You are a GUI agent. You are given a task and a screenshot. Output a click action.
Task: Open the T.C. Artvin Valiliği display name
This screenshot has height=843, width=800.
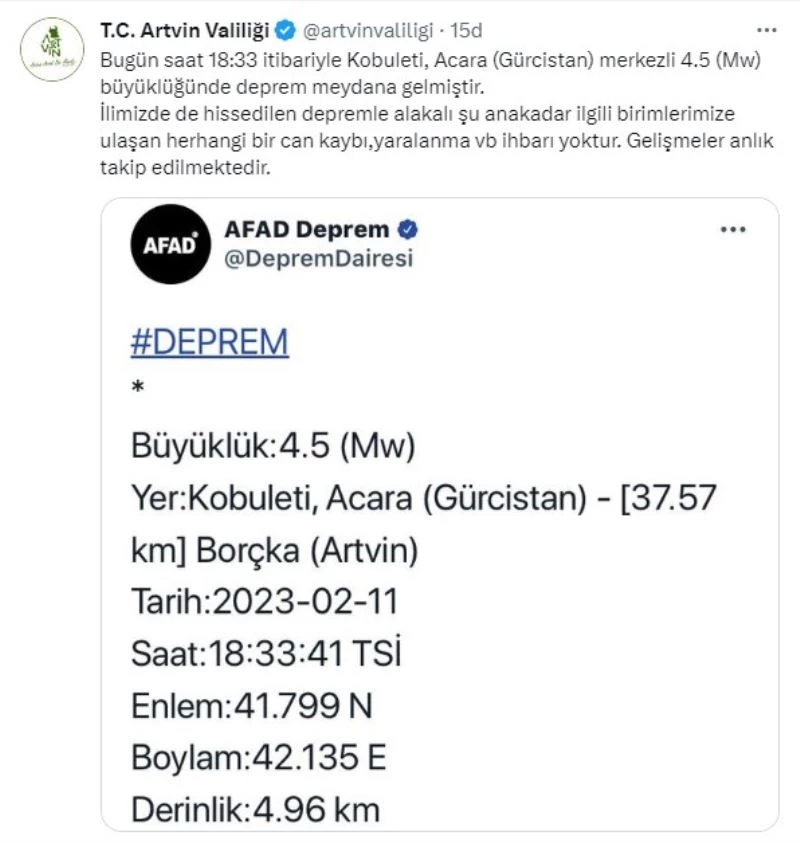185,28
